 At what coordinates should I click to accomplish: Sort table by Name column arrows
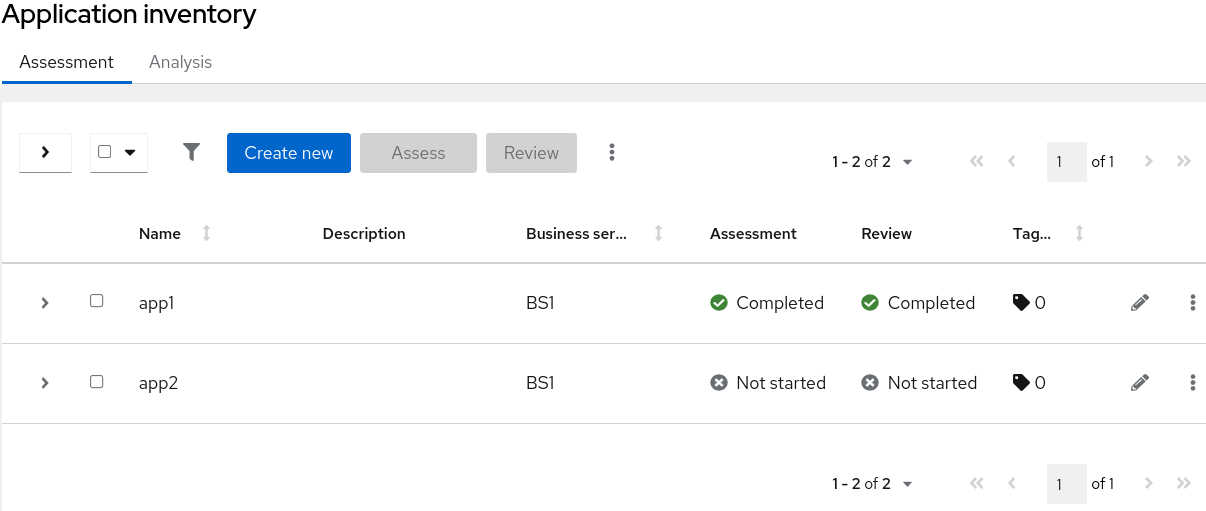[206, 233]
